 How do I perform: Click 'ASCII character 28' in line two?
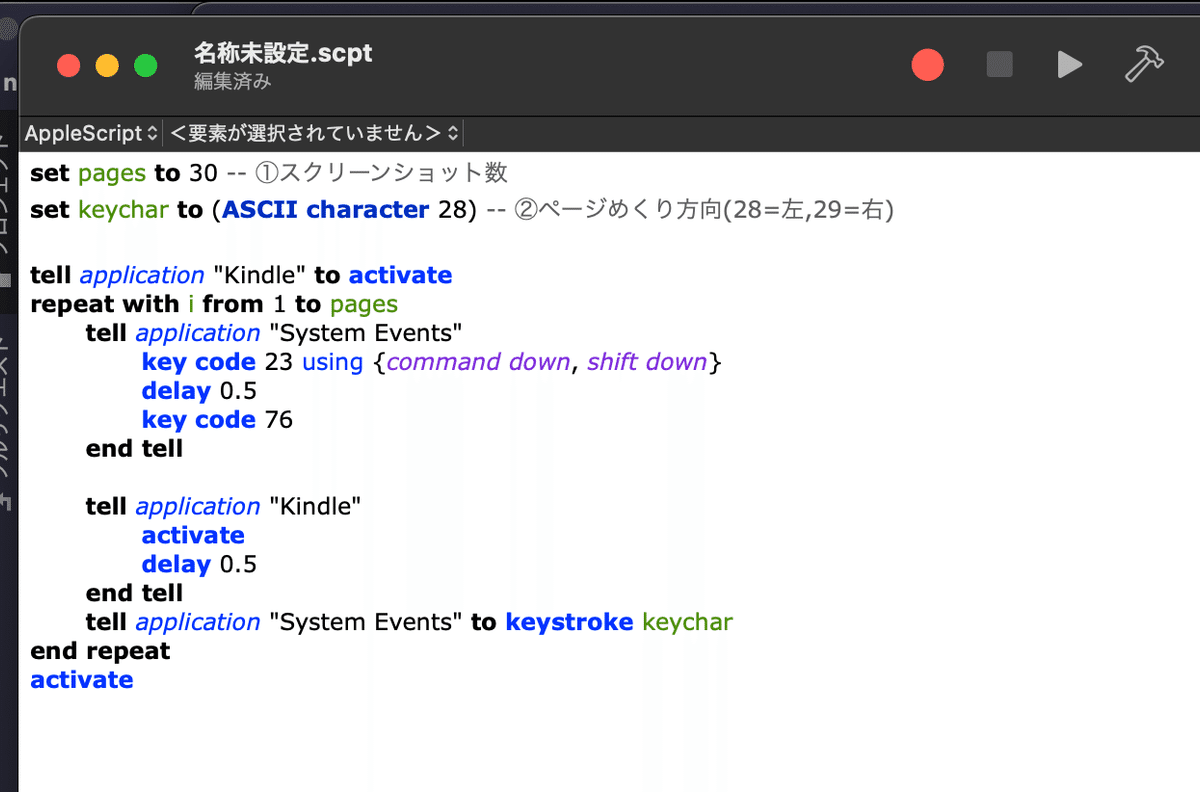346,210
